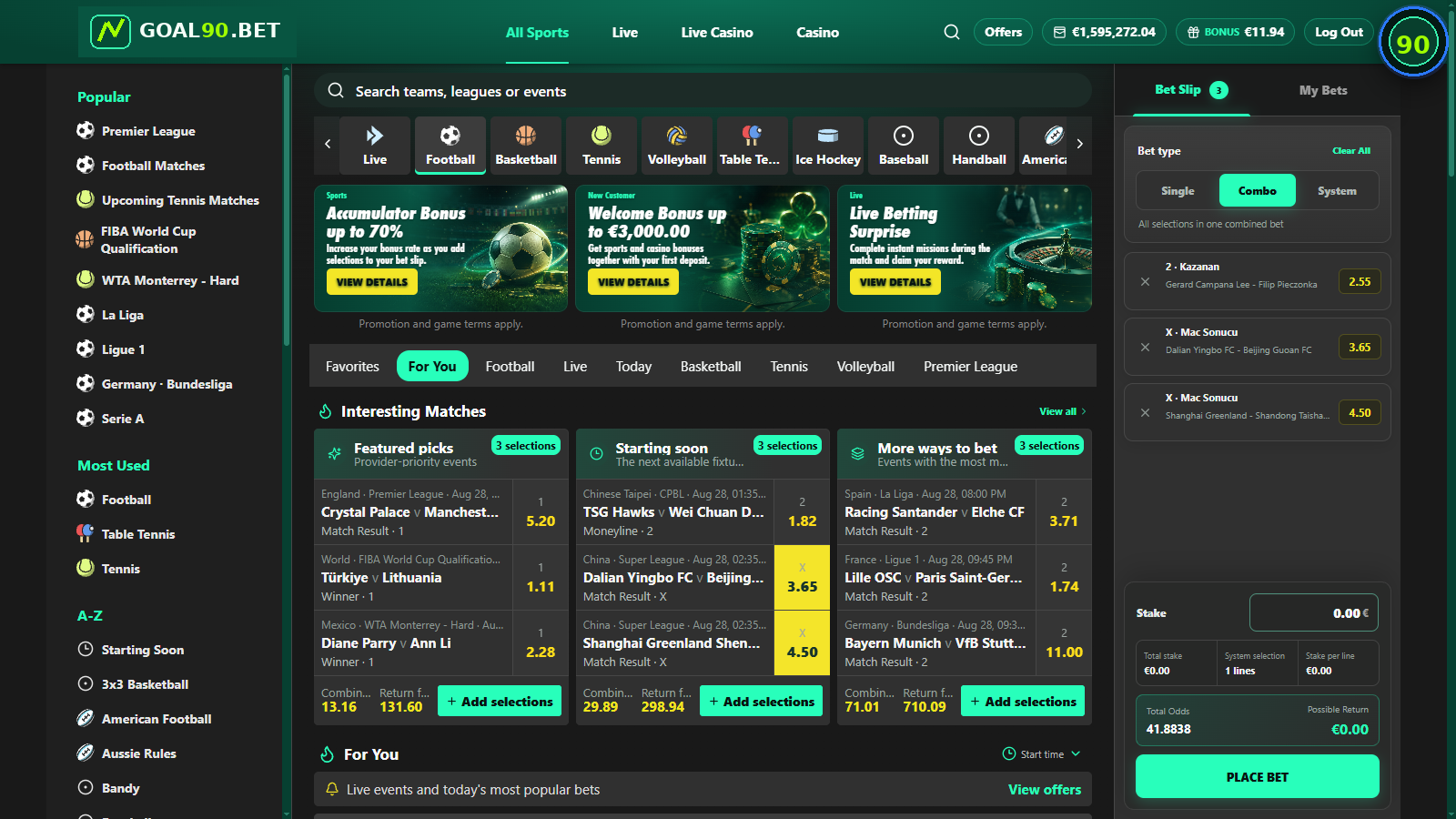Toggle Racing Santander odds 3.71
This screenshot has width=1456, height=819.
(x=1064, y=512)
